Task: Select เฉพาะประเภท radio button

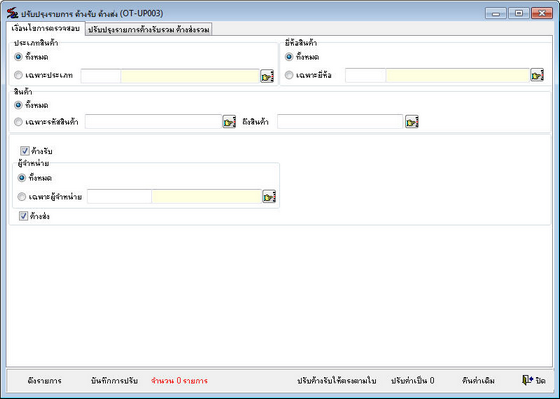Action: coord(18,75)
